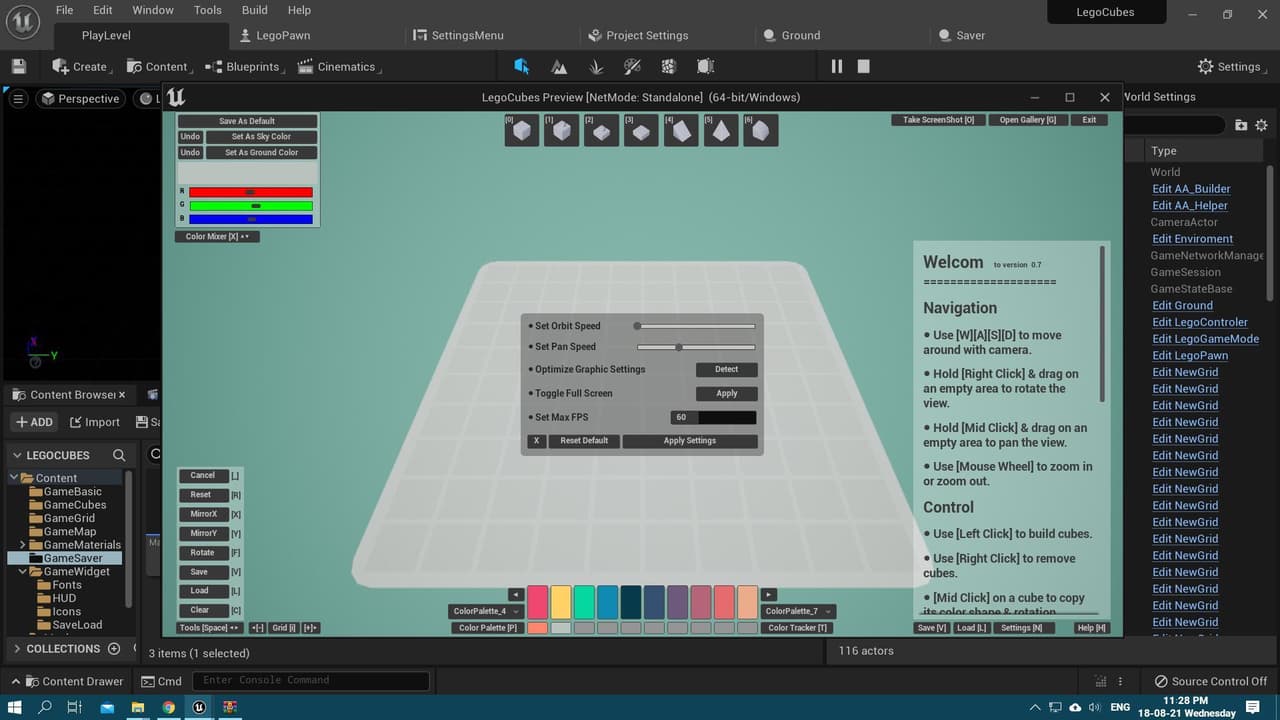Open the ColorPalette_7 dropdown
The height and width of the screenshot is (720, 1280).
798,611
